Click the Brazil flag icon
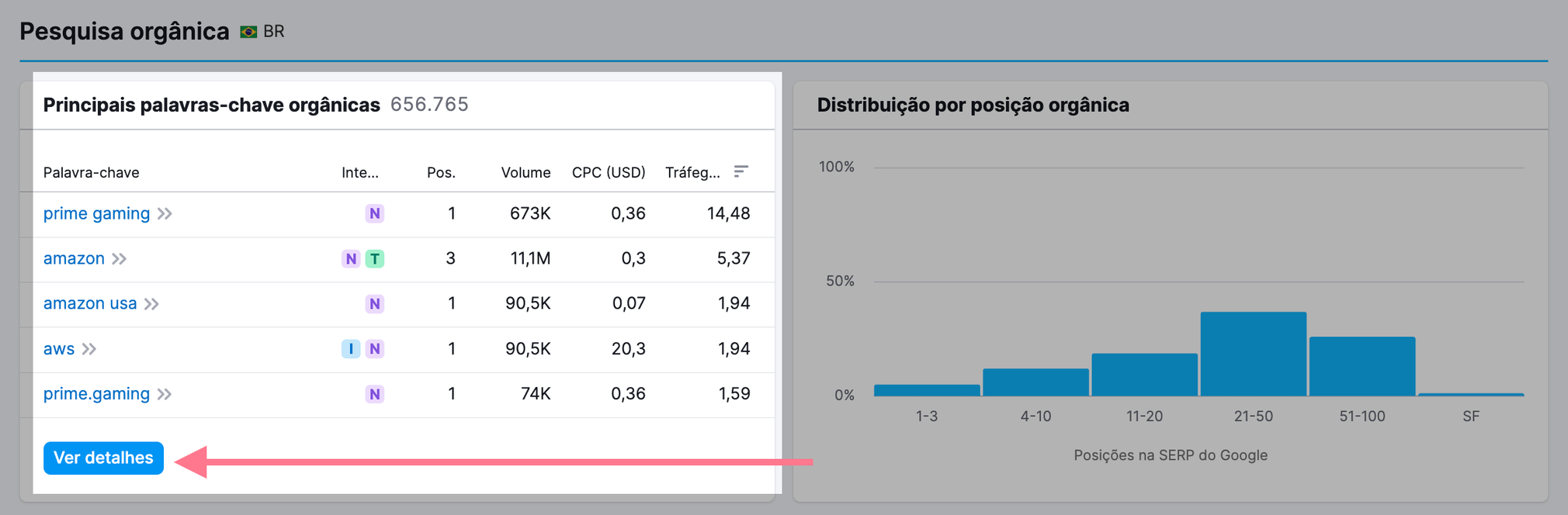This screenshot has height=515, width=1568. [x=248, y=32]
